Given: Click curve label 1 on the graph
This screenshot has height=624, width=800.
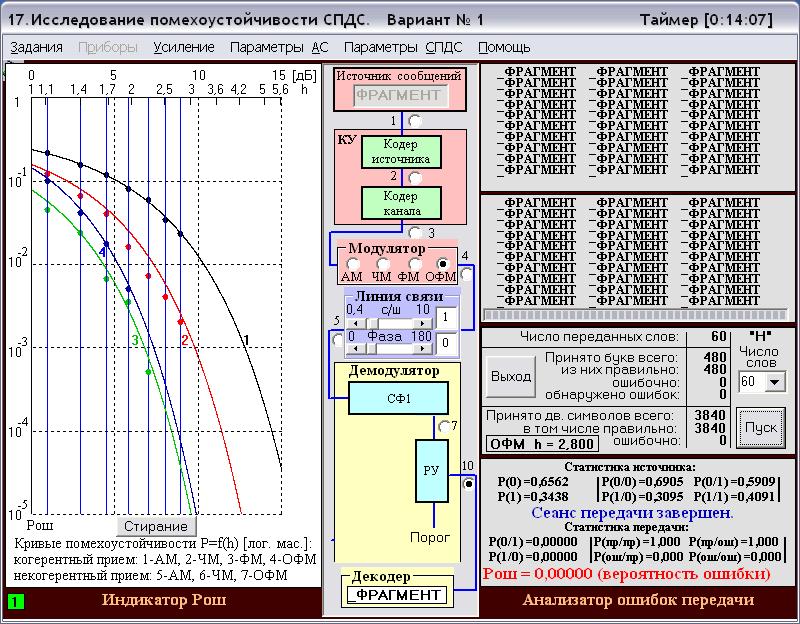Looking at the screenshot, I should coord(246,340).
